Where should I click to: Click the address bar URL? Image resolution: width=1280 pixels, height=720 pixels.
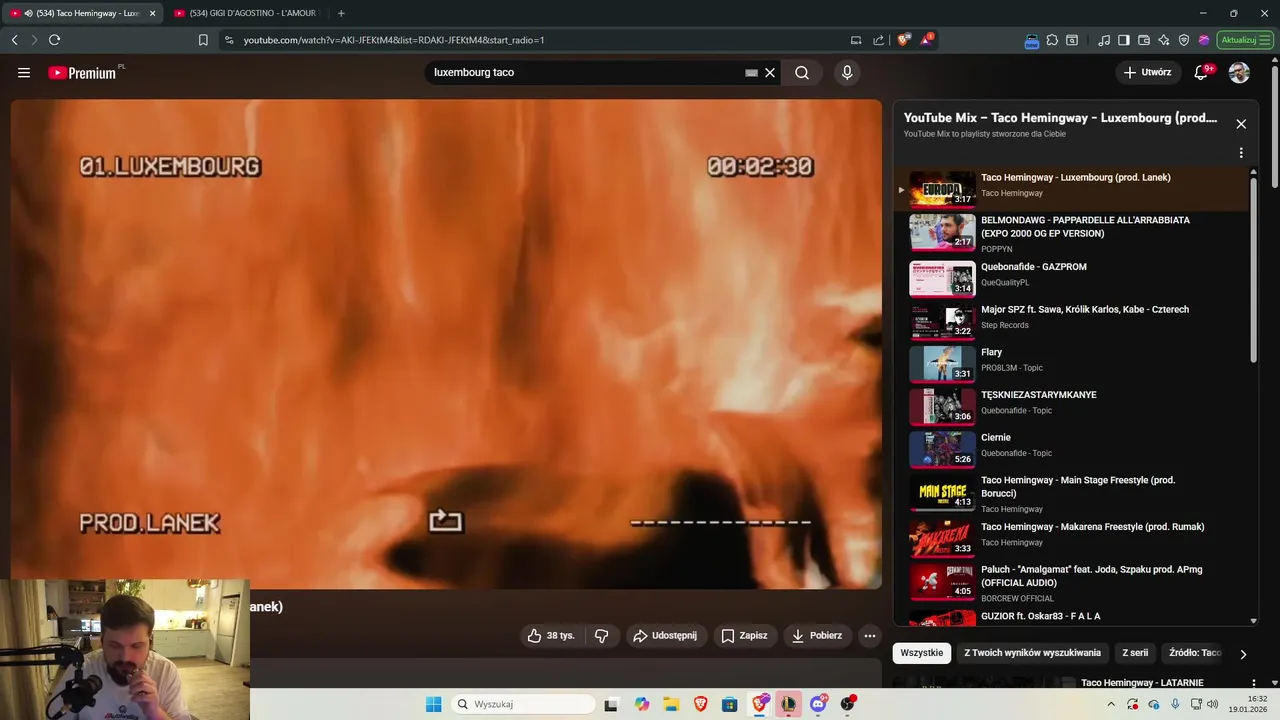[394, 40]
